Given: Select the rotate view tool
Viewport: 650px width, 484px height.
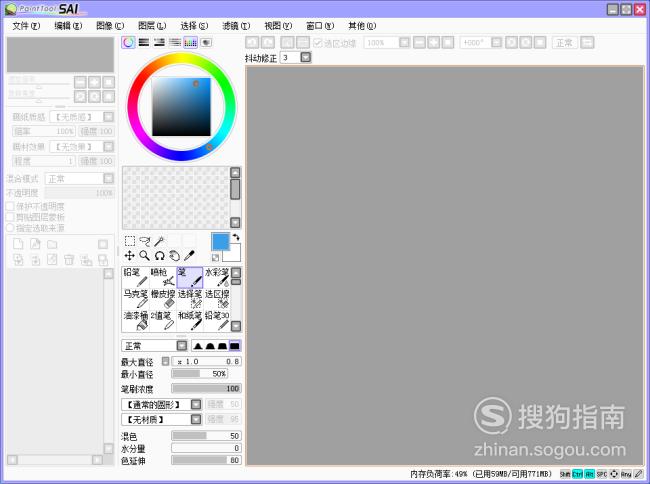Looking at the screenshot, I should pos(159,256).
